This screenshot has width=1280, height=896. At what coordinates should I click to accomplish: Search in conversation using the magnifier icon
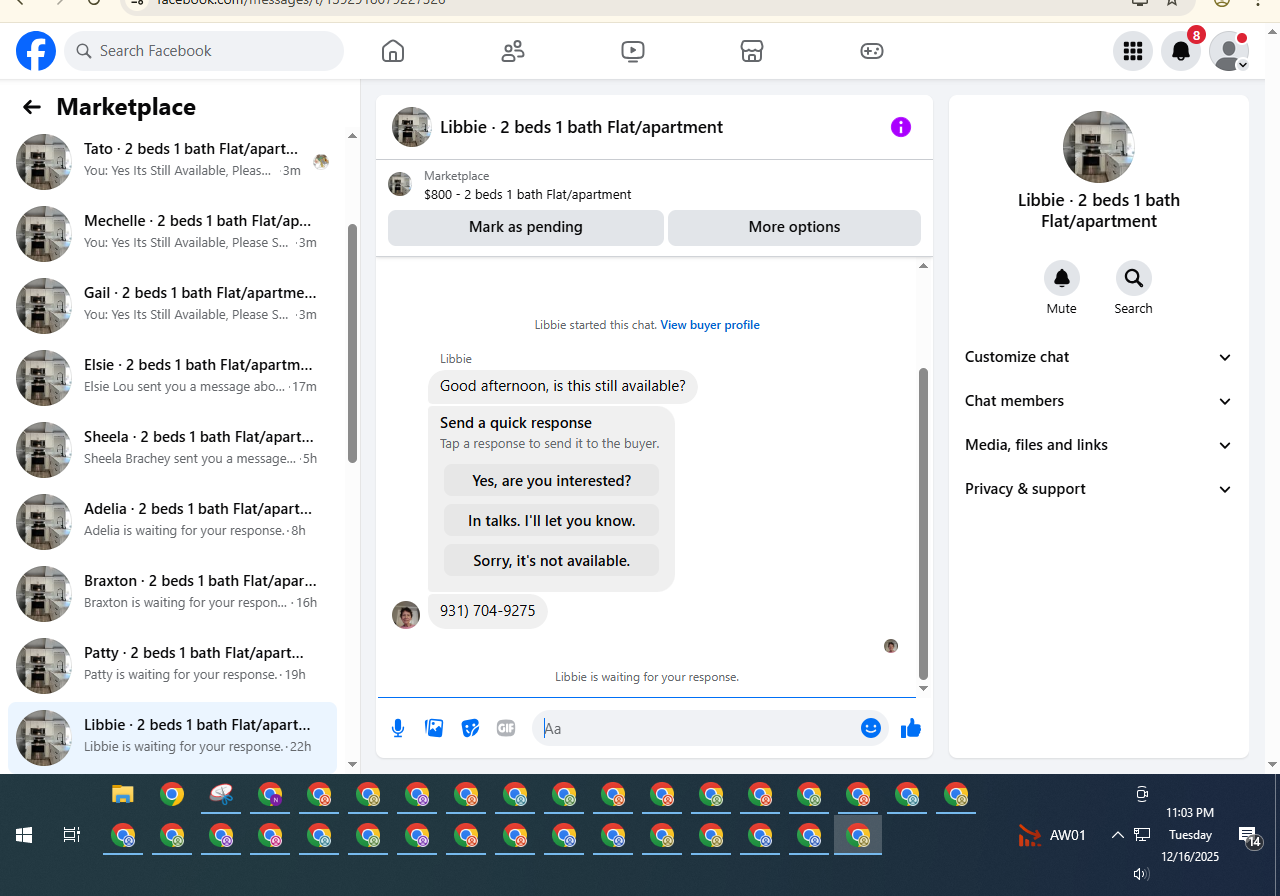pos(1134,278)
